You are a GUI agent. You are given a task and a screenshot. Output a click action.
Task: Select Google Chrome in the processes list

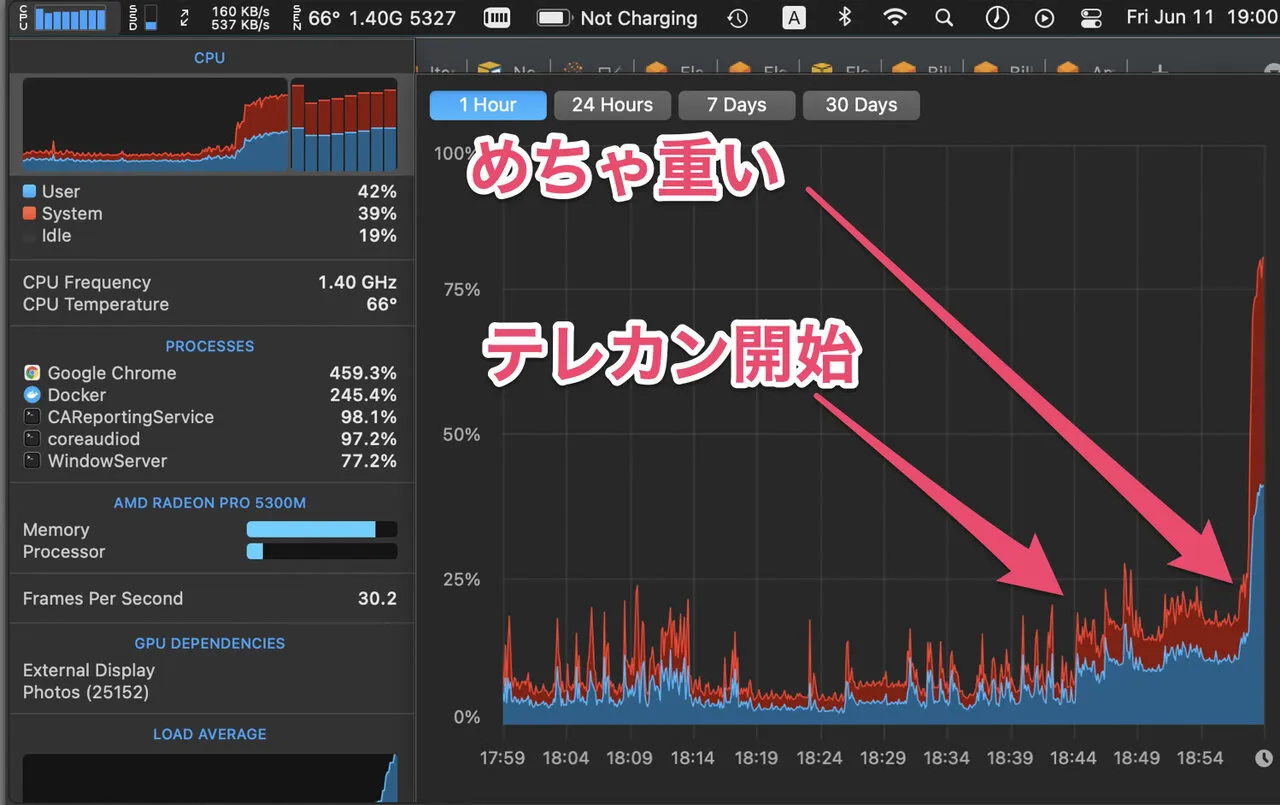pos(111,373)
